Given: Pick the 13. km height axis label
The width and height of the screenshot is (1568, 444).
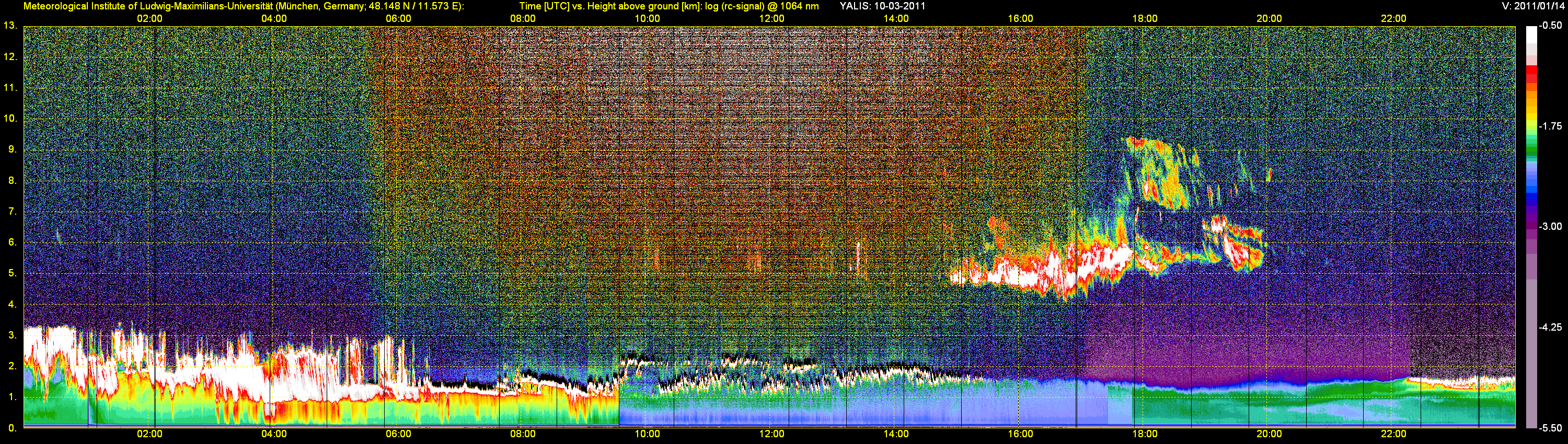Looking at the screenshot, I should click(10, 26).
